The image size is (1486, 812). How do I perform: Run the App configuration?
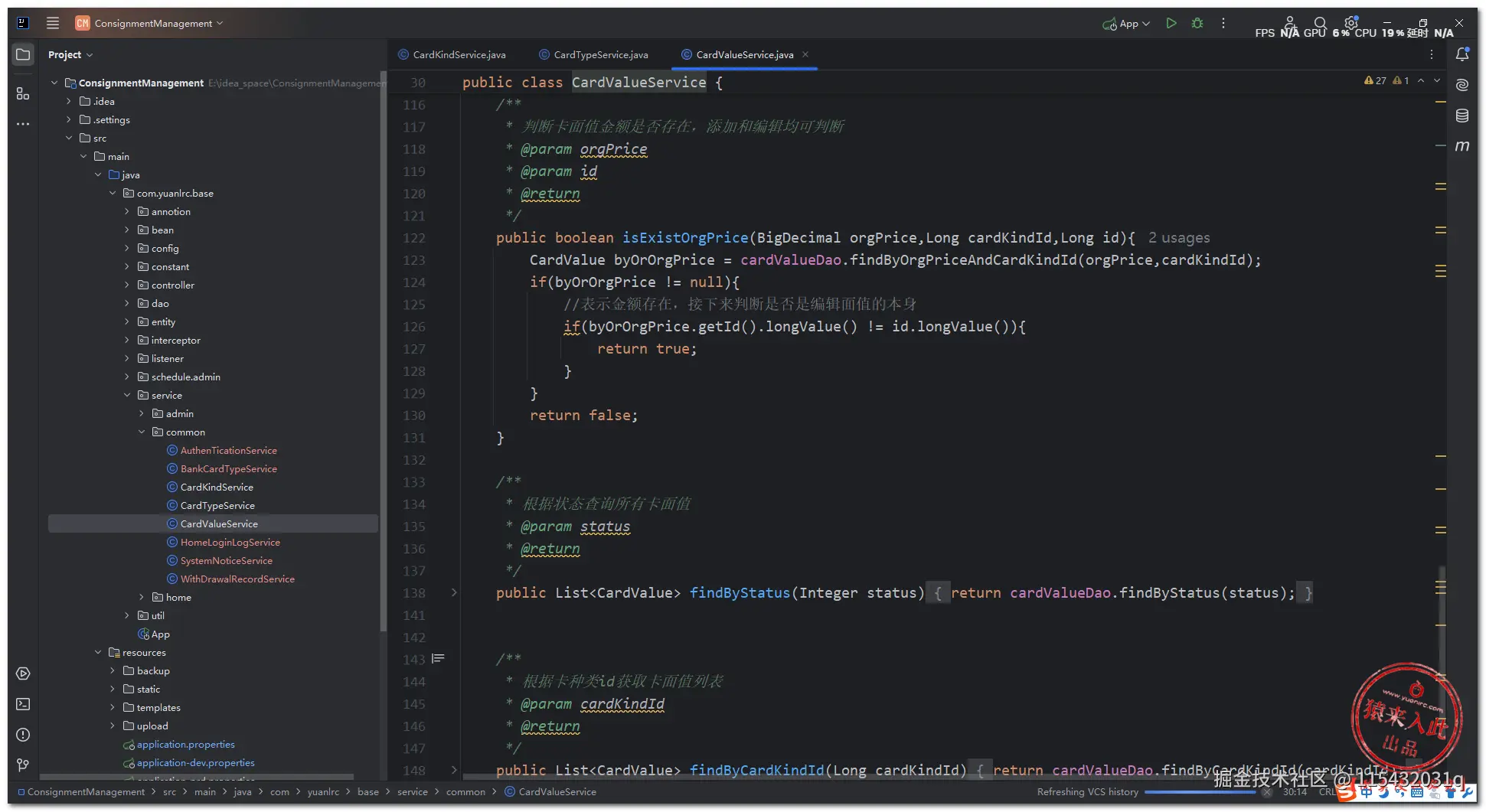(1171, 23)
